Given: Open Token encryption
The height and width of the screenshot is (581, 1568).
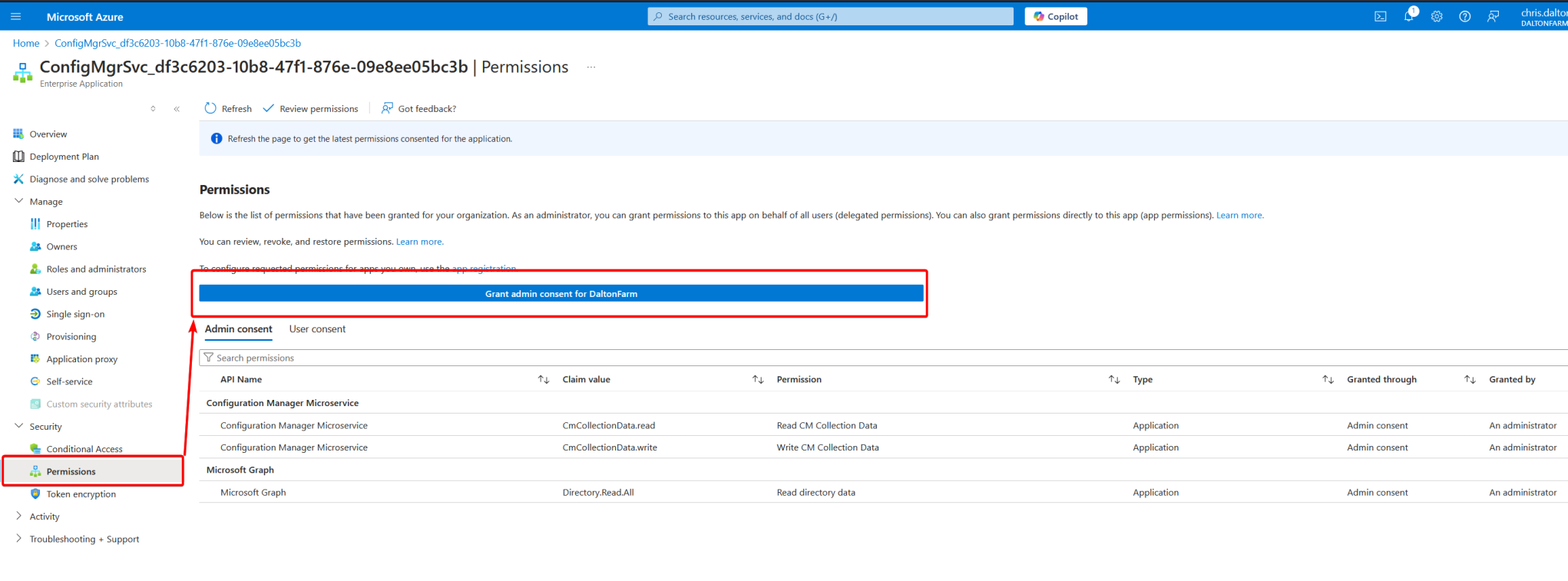Looking at the screenshot, I should [x=81, y=494].
